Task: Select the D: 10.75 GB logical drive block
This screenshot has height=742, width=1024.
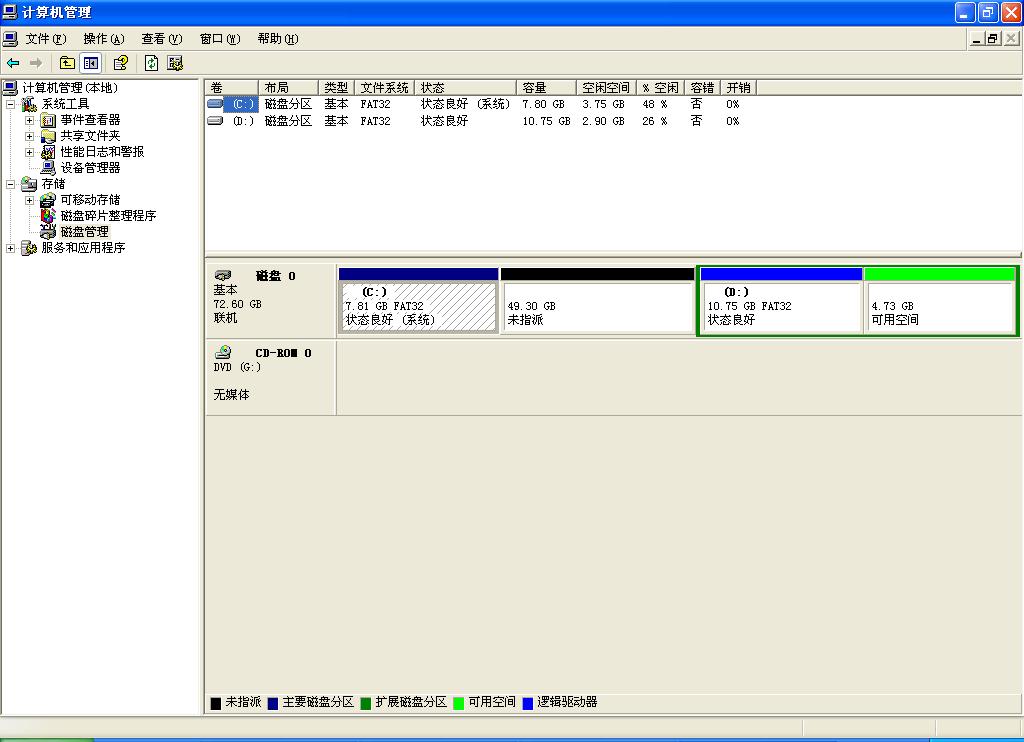Action: pyautogui.click(x=781, y=300)
